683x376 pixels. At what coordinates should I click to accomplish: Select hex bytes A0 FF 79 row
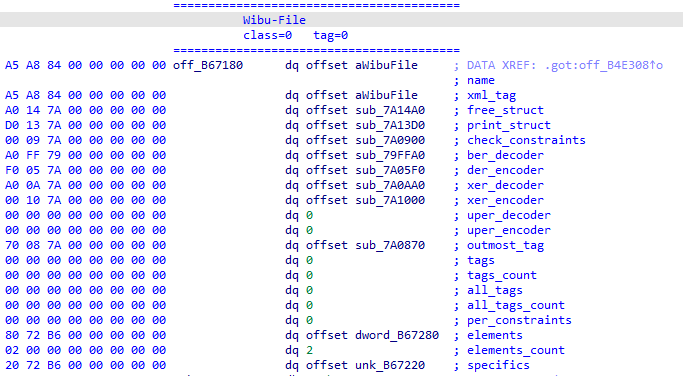click(x=85, y=155)
